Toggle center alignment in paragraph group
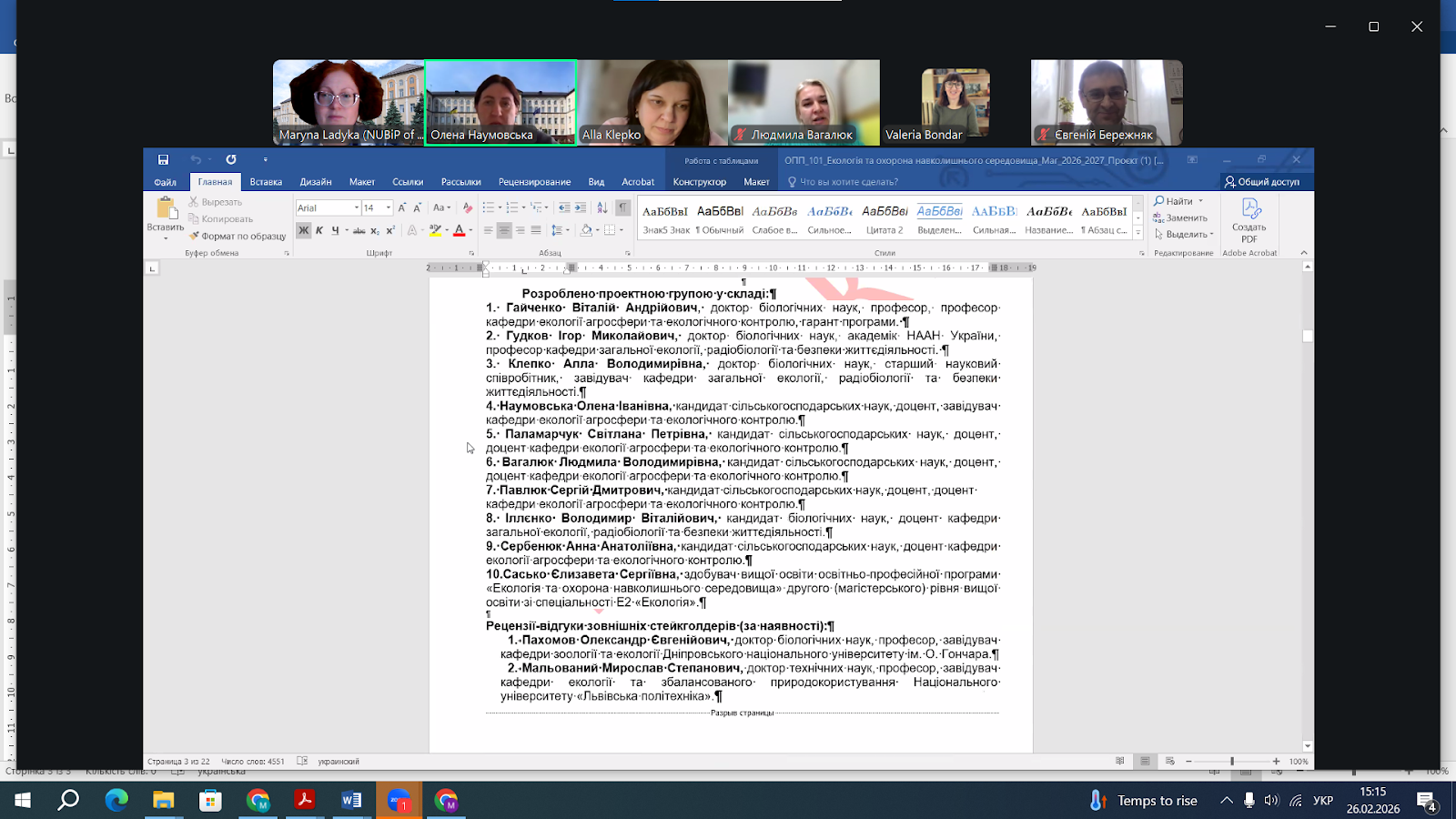The width and height of the screenshot is (1456, 819). coord(503,230)
